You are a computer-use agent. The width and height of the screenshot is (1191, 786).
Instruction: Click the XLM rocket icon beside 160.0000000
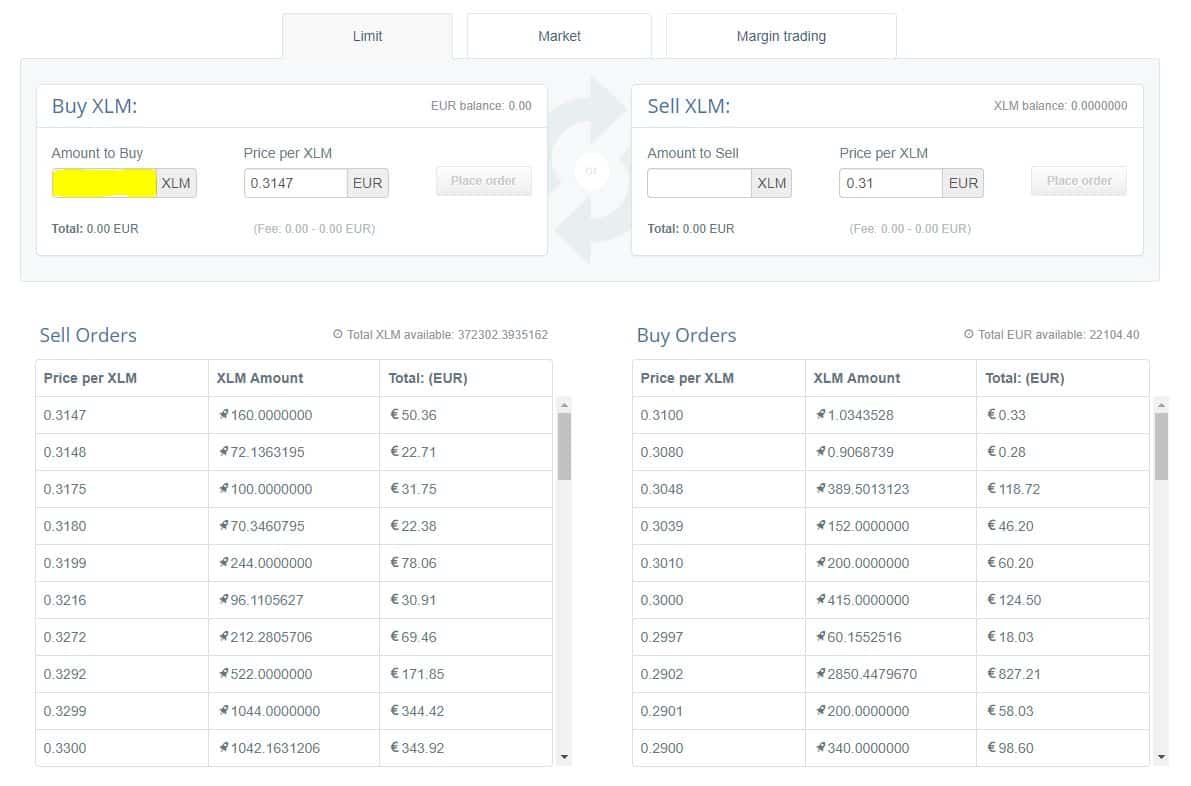pyautogui.click(x=224, y=414)
